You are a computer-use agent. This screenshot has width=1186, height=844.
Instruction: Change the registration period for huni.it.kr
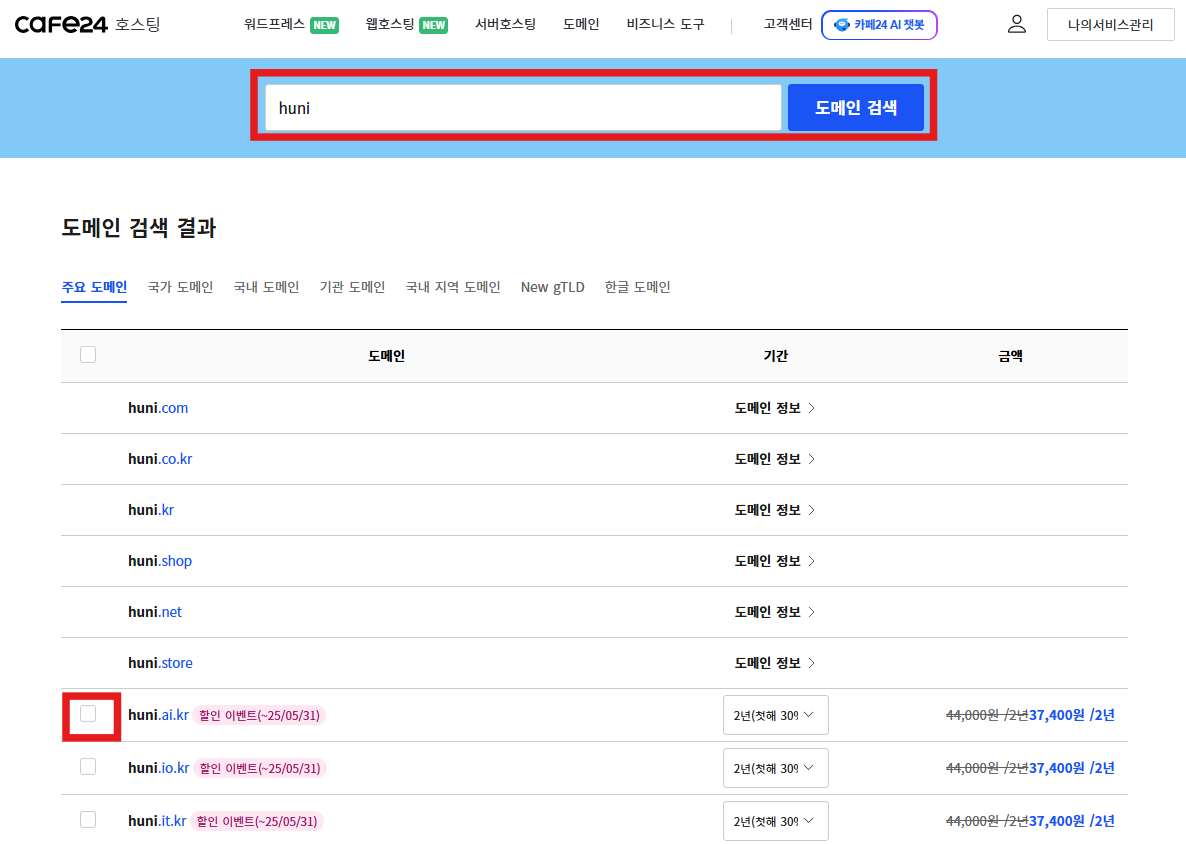coord(776,820)
